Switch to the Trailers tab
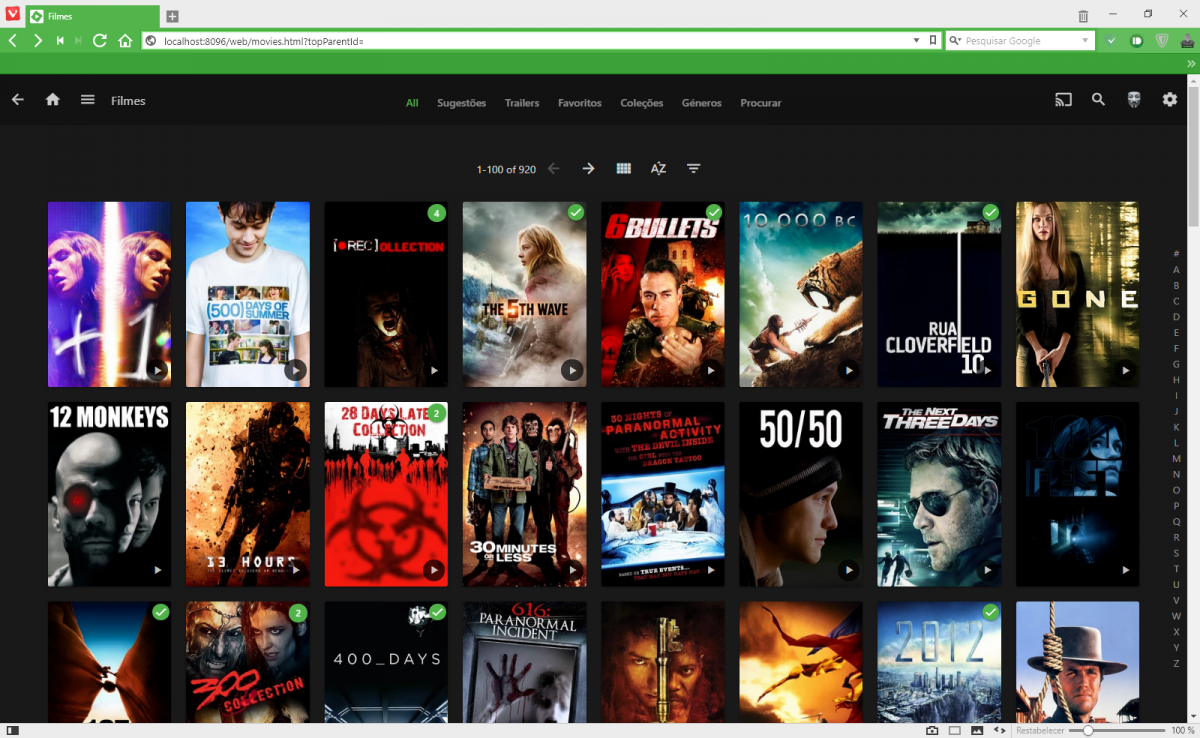Screen dimensions: 1200x738 point(522,103)
